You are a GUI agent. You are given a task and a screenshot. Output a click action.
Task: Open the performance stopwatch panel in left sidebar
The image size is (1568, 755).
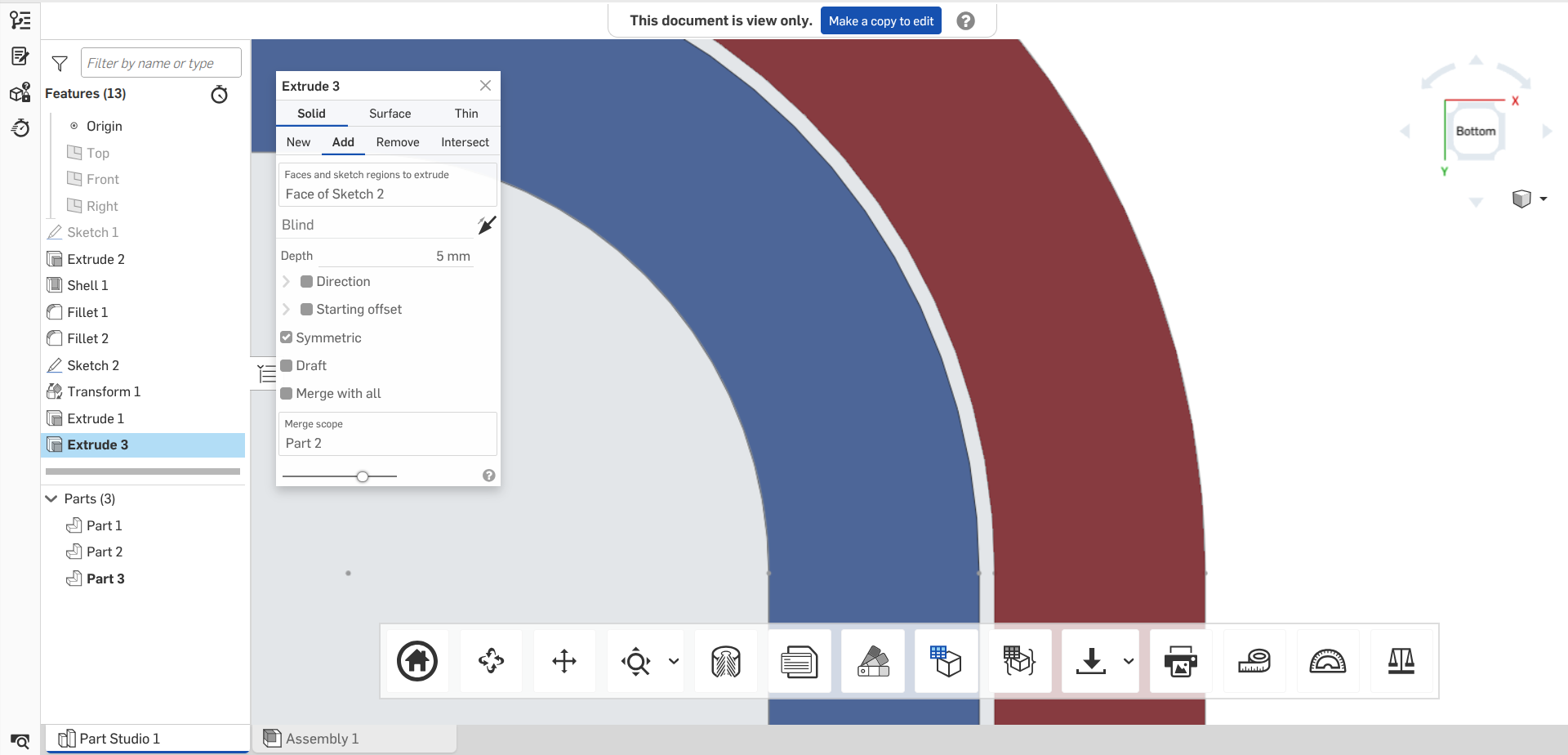coord(20,128)
